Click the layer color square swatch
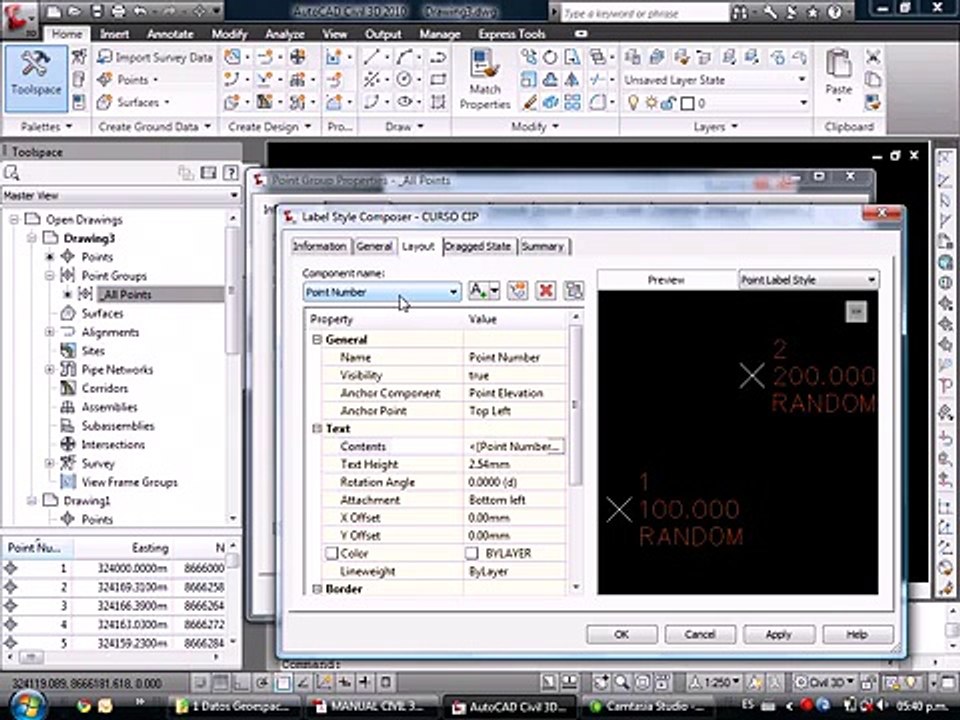Viewport: 960px width, 720px height. click(688, 103)
